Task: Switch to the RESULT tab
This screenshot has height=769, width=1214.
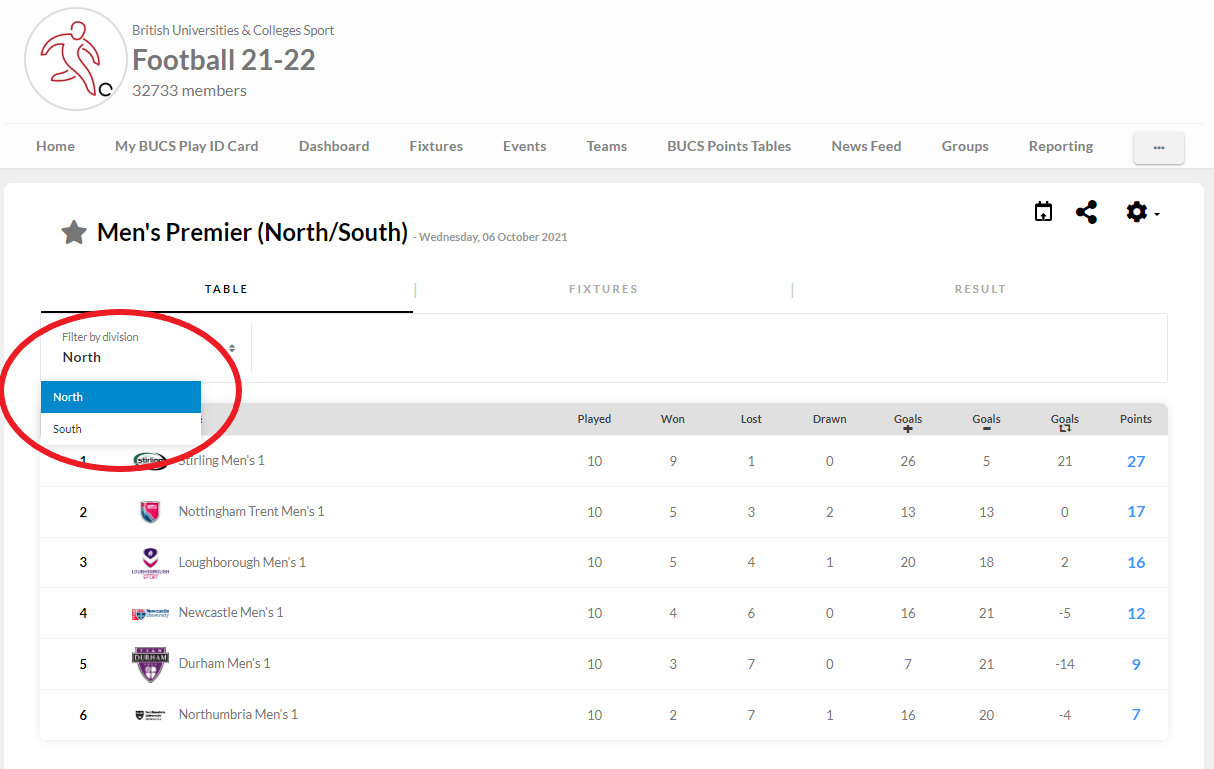Action: click(x=980, y=289)
